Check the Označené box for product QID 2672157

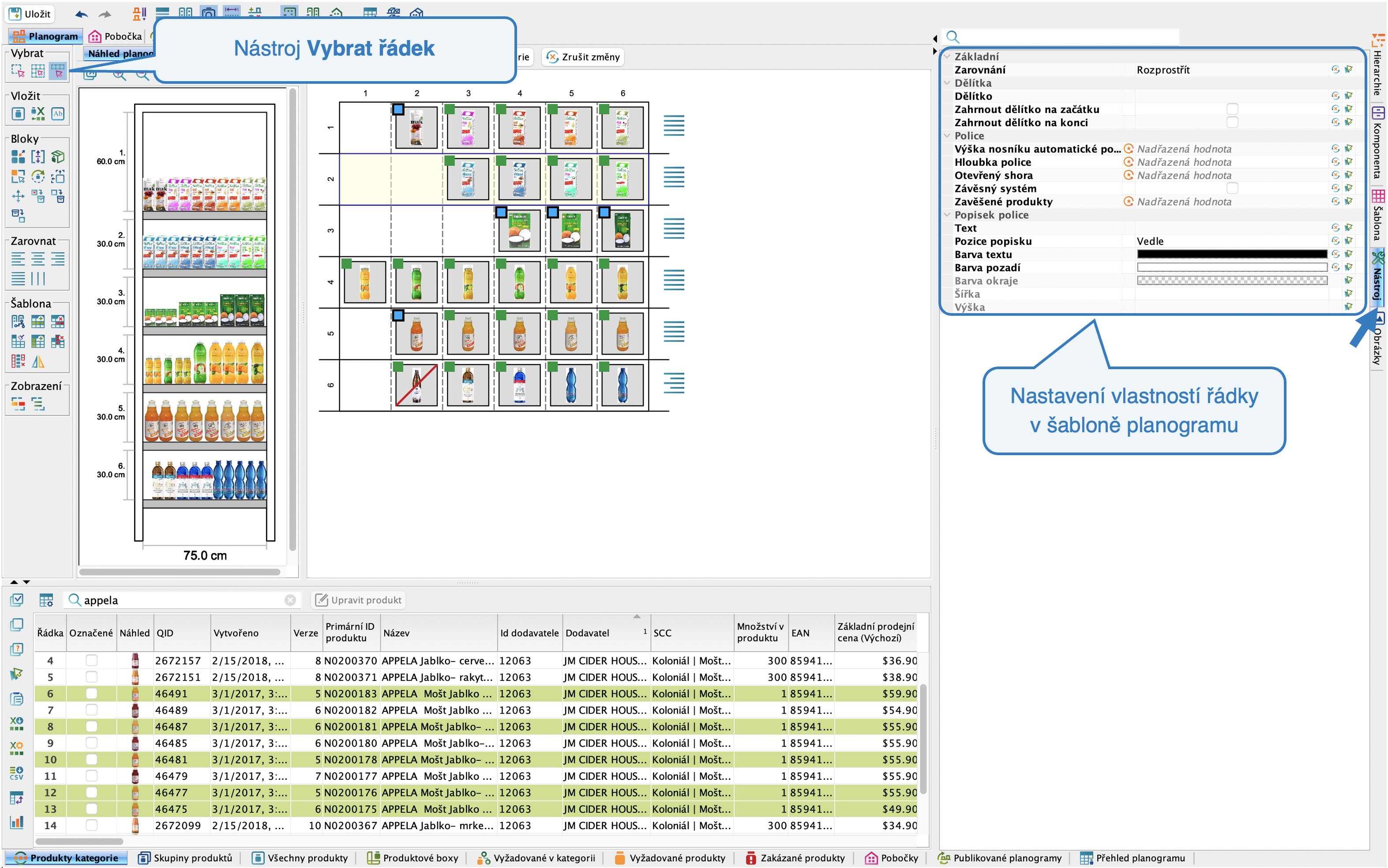point(91,661)
